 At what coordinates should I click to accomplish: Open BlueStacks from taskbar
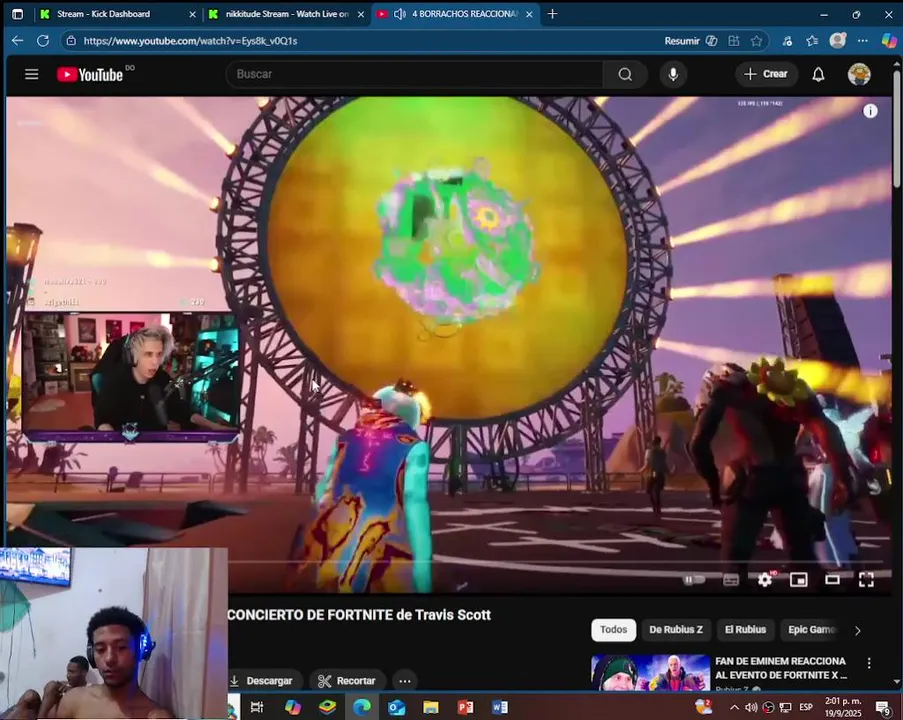coord(327,707)
